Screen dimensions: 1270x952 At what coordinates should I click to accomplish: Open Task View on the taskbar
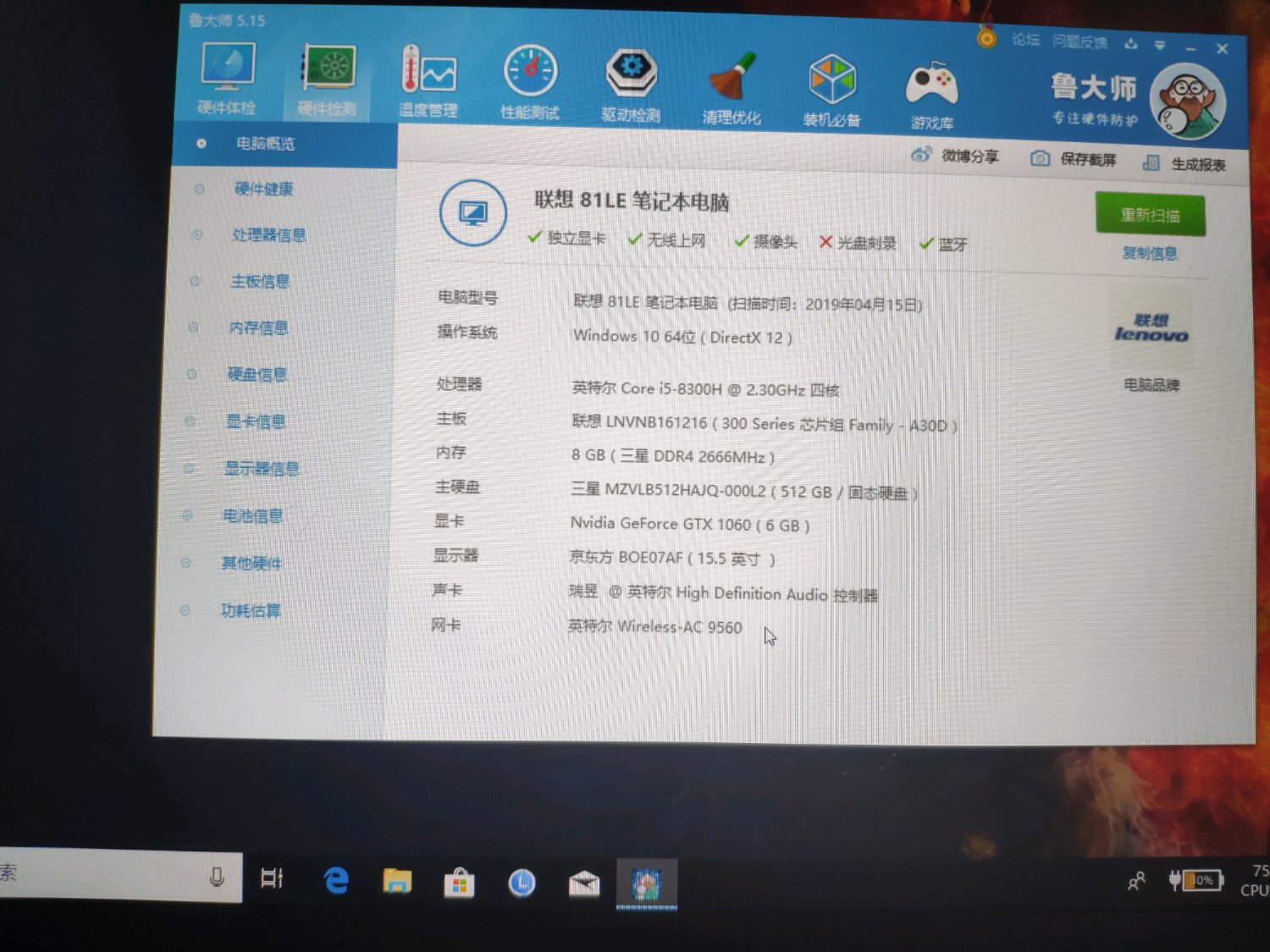coord(272,878)
